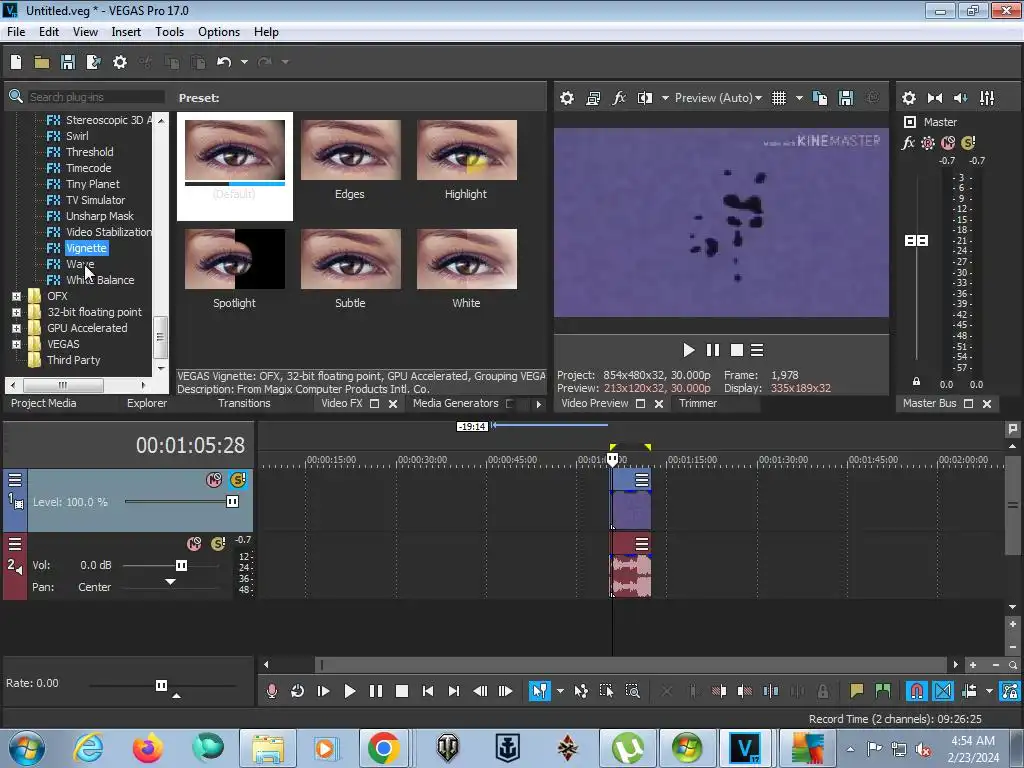Open the Preview (Auto) quality dropdown
The image size is (1024, 768).
point(718,98)
